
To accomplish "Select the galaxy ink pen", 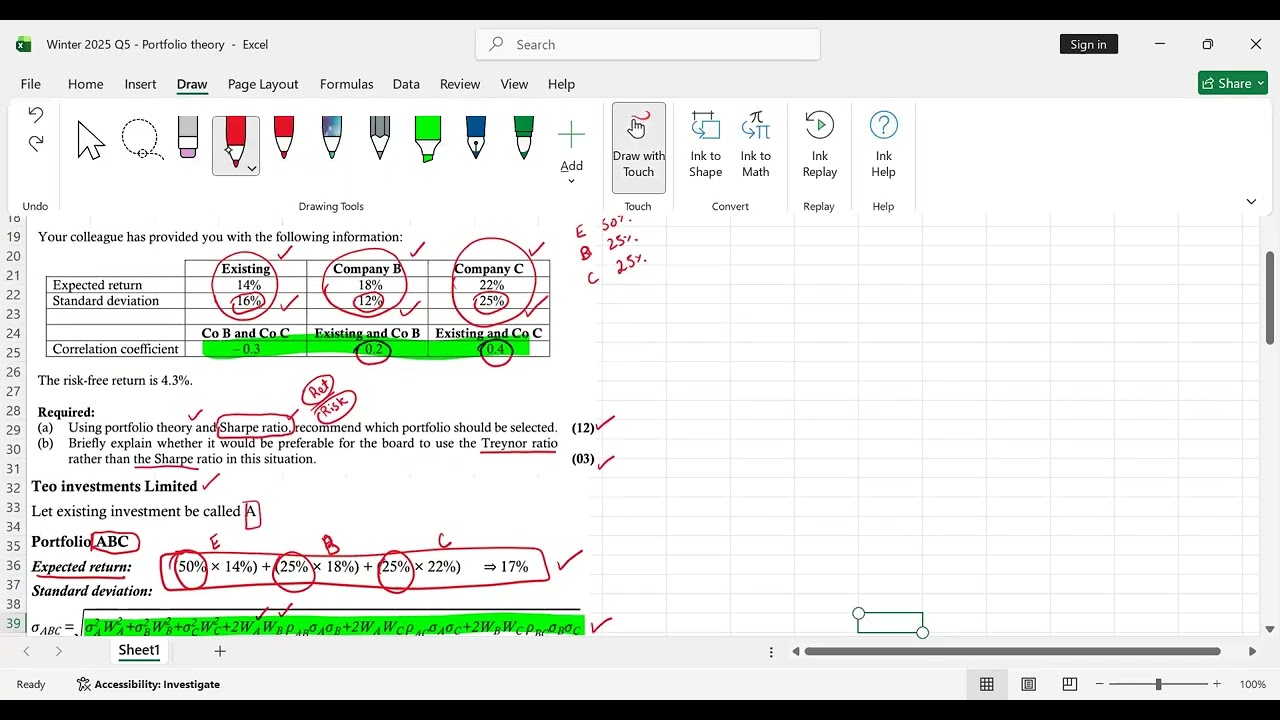I will click(332, 138).
